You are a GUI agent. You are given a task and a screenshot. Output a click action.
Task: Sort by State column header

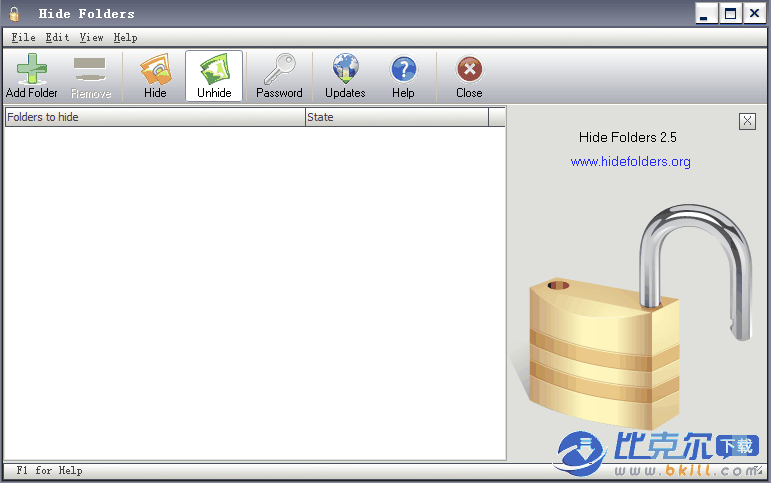[397, 117]
